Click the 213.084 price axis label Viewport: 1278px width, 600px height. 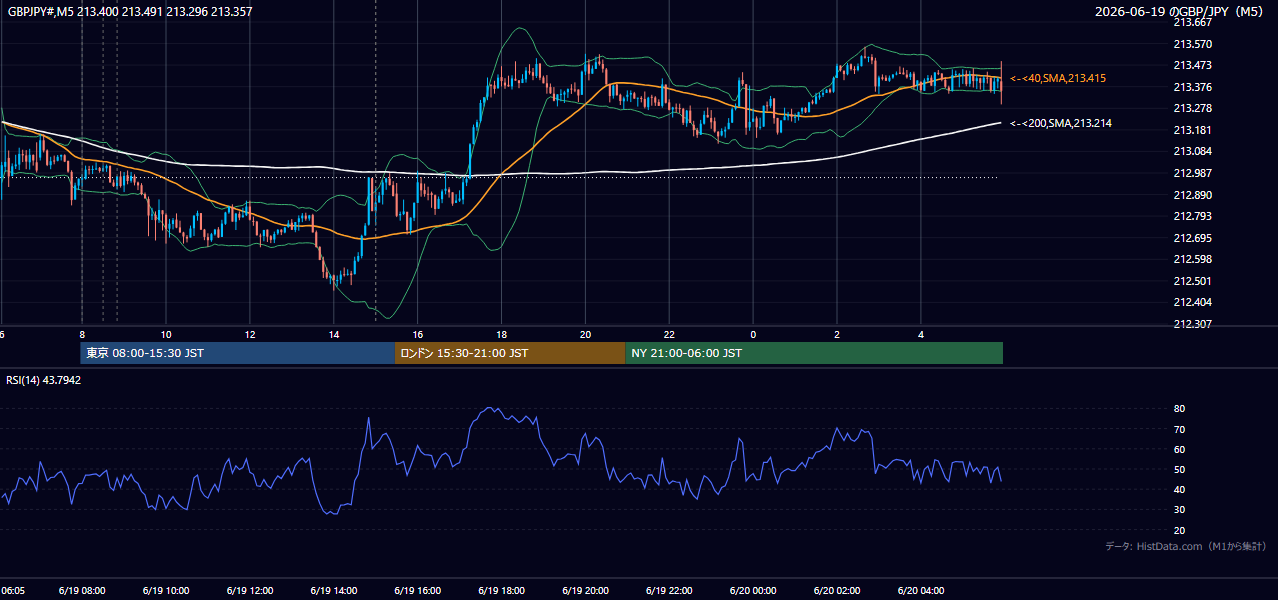[1192, 151]
